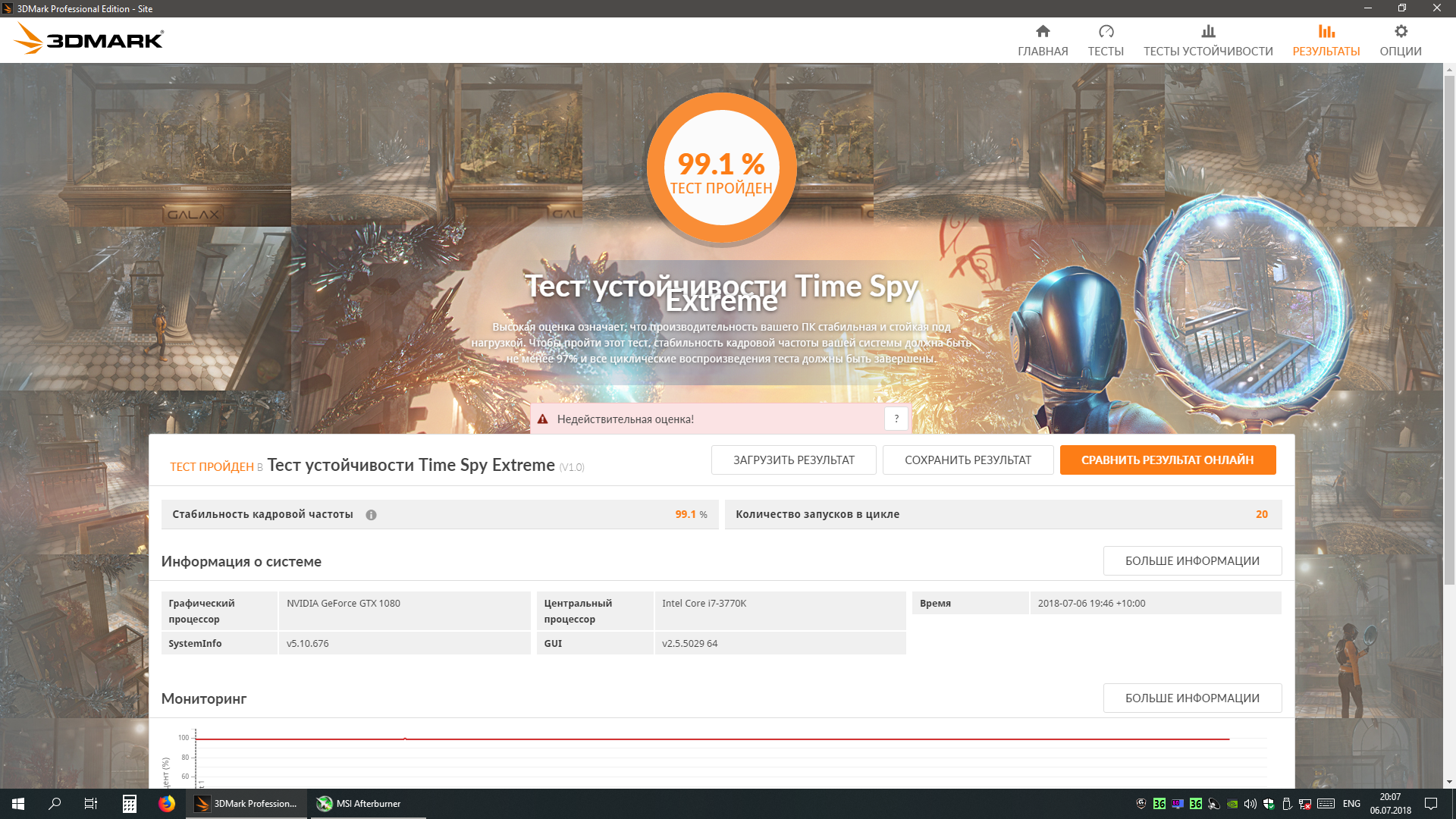The image size is (1456, 819).
Task: Switch to the Результаты tab
Action: (x=1326, y=39)
